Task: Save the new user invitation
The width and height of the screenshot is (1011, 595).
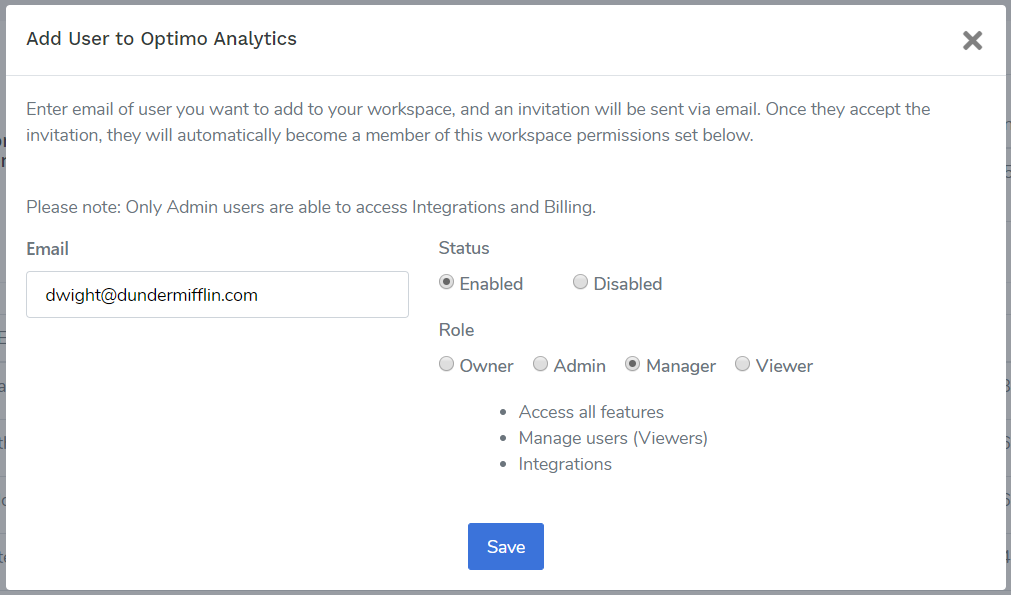Action: click(506, 547)
